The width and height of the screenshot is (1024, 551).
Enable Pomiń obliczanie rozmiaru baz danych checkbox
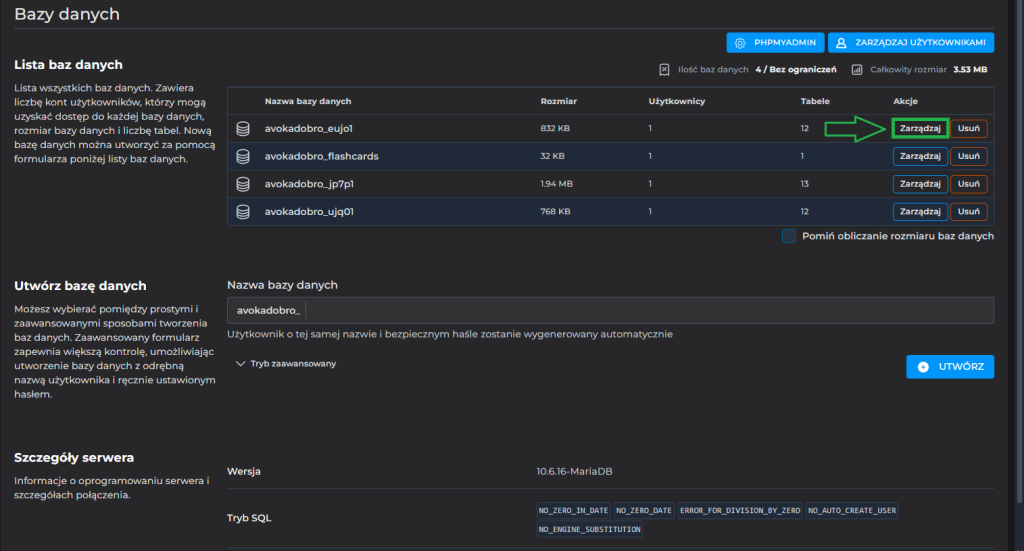(x=789, y=236)
